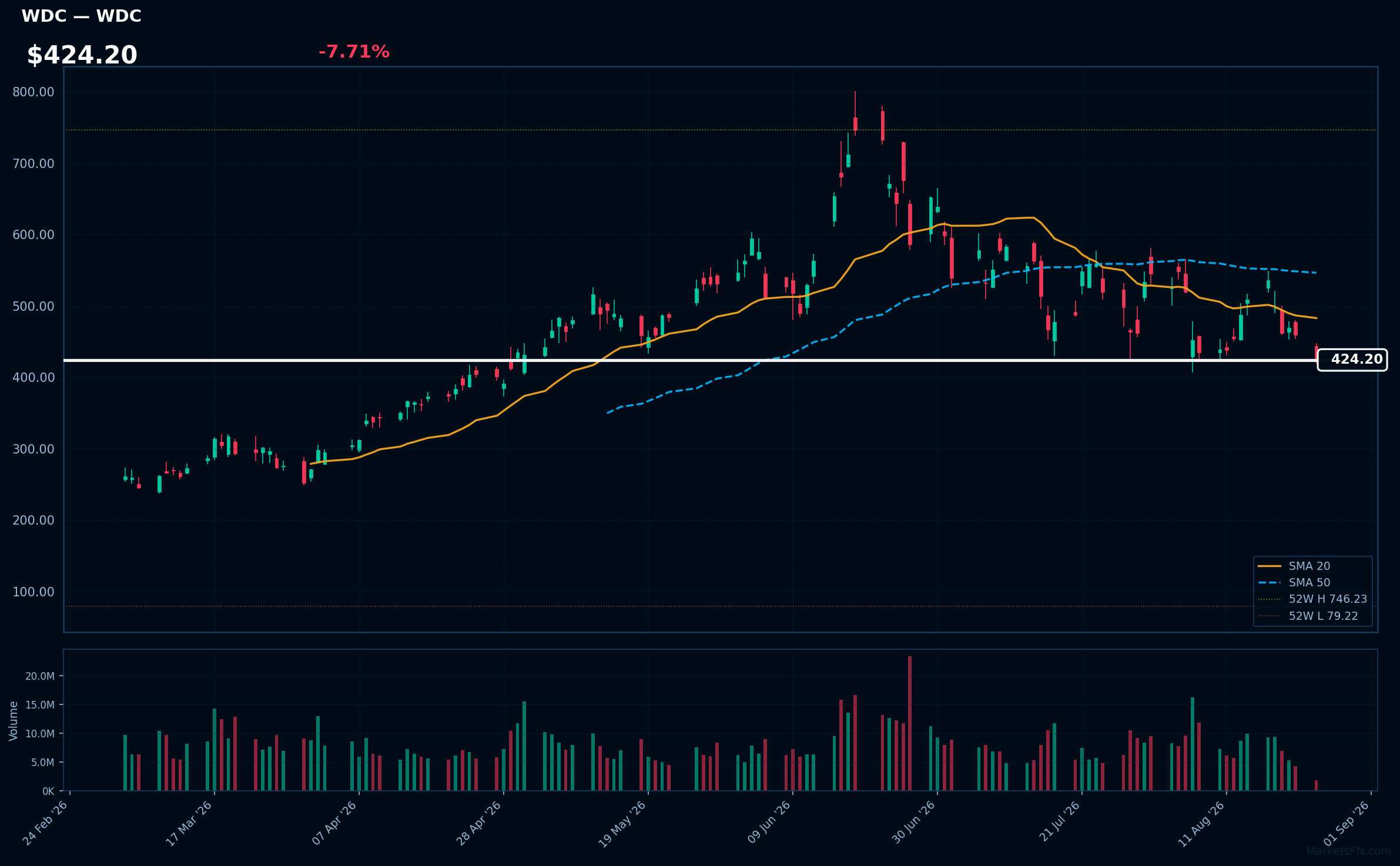Viewport: 1400px width, 866px height.
Task: Click the 24 Feb '26 date label
Action: click(x=45, y=823)
